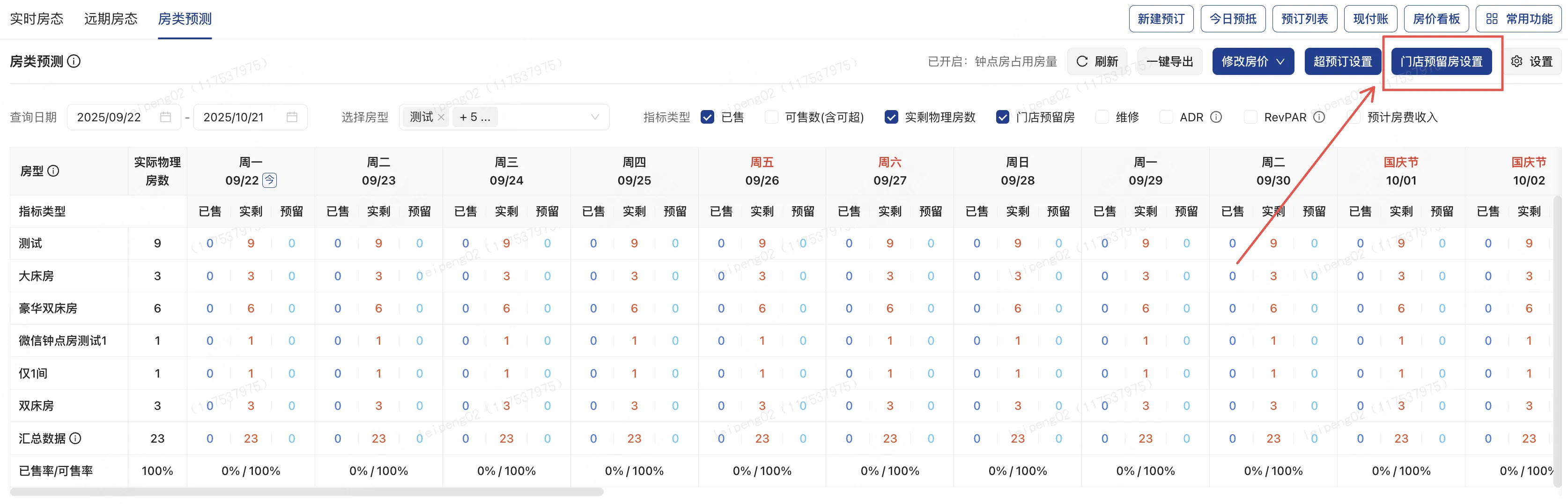Click the refresh icon in 刷新 button
Image resolution: width=1568 pixels, height=504 pixels.
(1082, 61)
